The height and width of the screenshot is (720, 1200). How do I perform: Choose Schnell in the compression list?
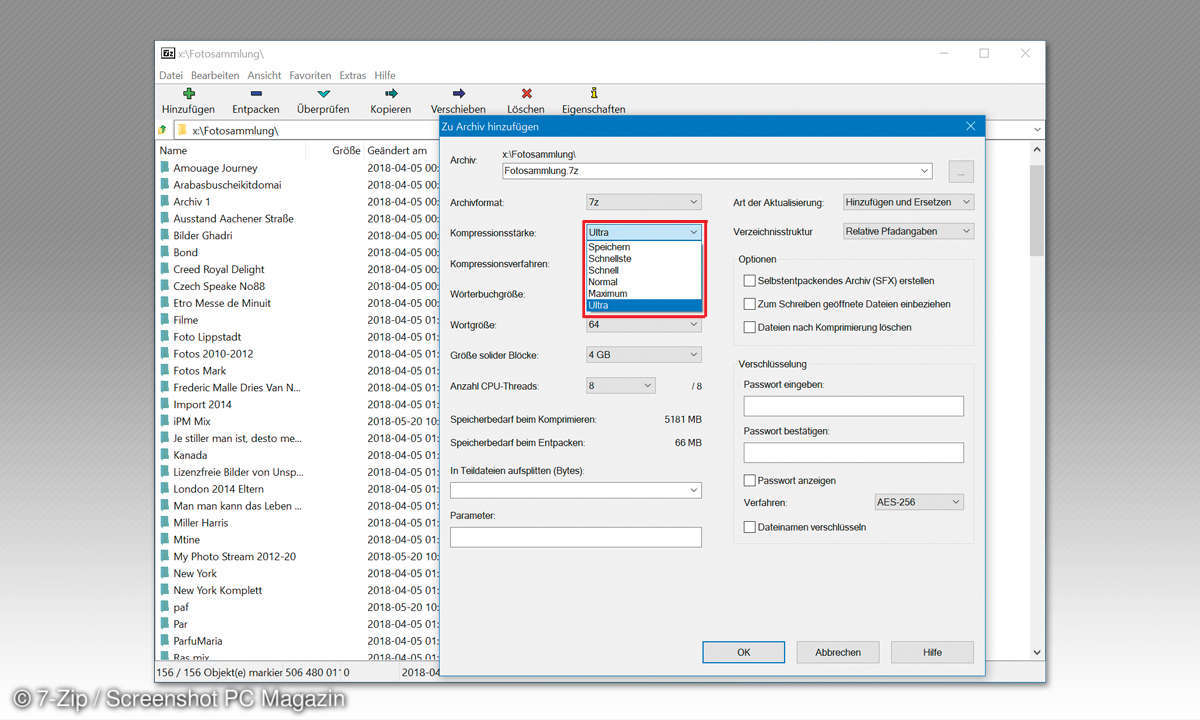tap(643, 270)
